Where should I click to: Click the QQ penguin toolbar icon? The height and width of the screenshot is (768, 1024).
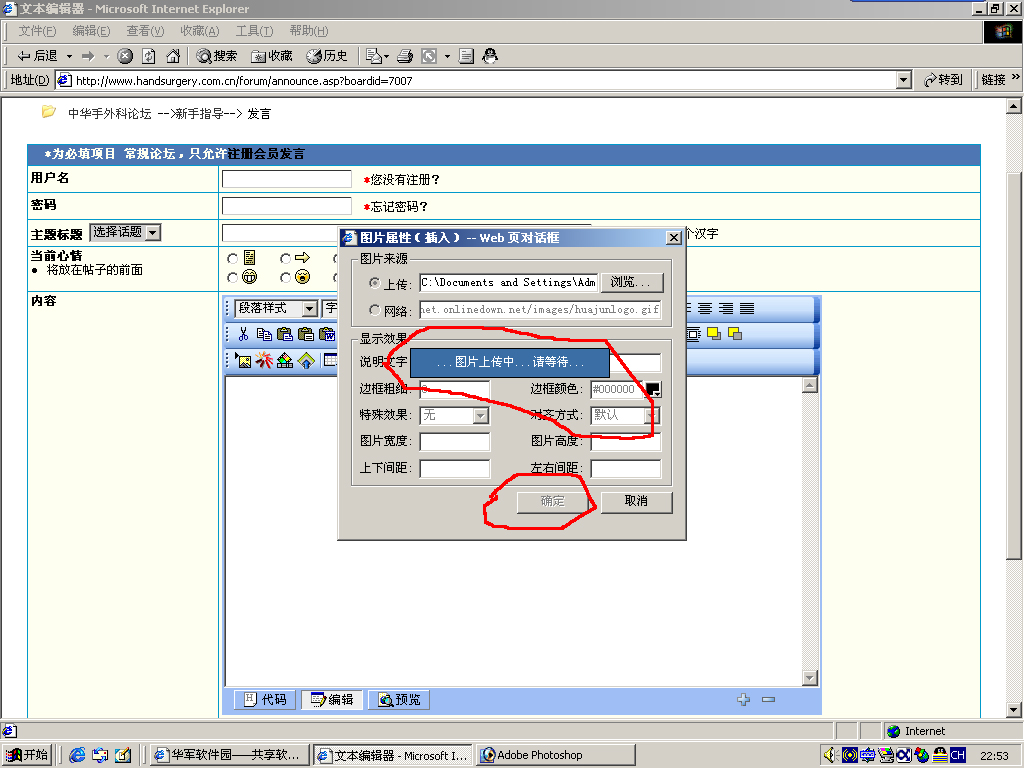pyautogui.click(x=490, y=56)
